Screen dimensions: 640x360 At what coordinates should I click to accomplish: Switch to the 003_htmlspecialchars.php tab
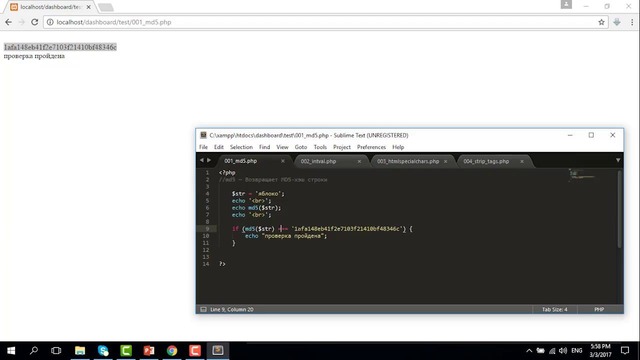[x=411, y=161]
